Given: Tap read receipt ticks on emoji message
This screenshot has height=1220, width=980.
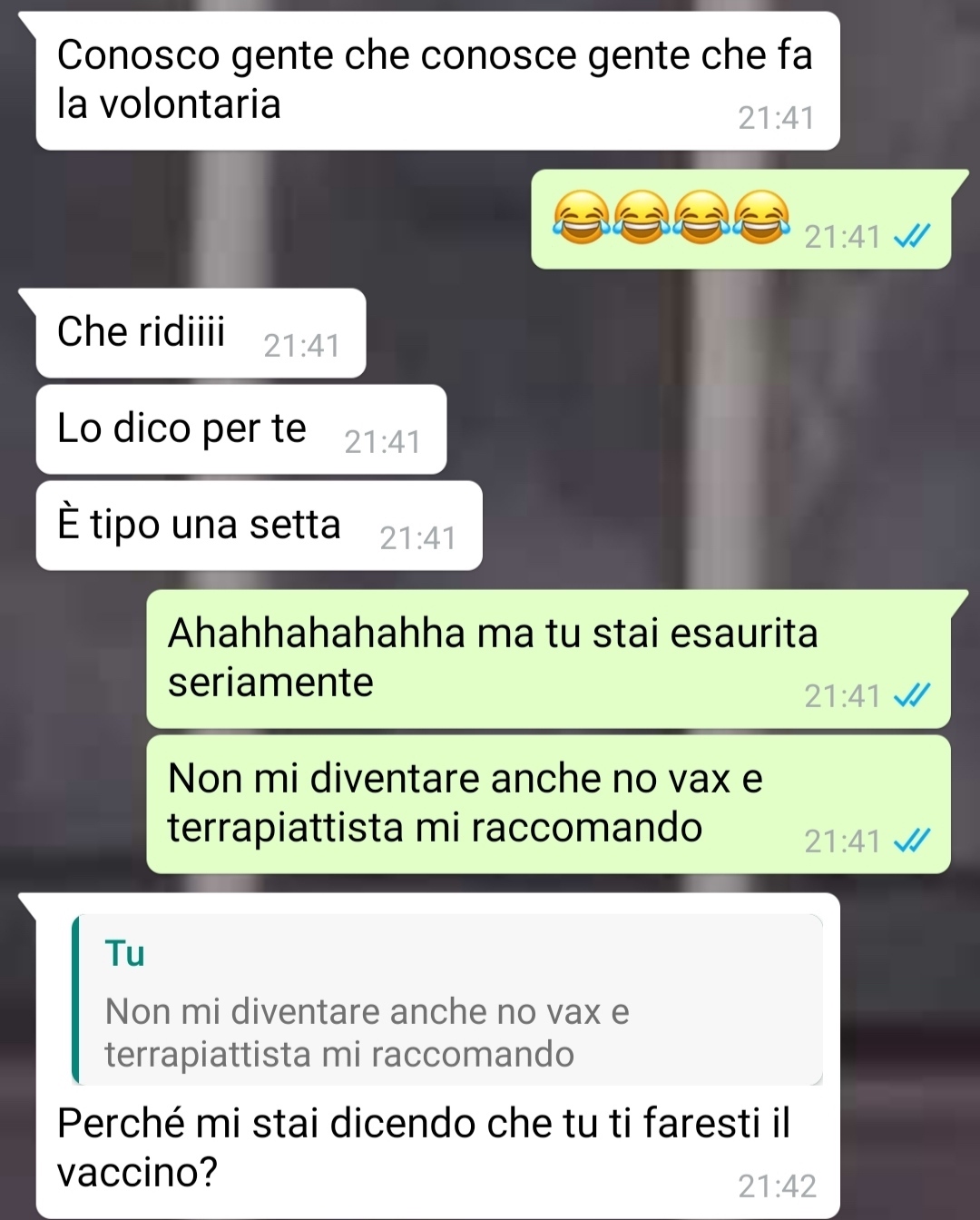Looking at the screenshot, I should tap(911, 238).
